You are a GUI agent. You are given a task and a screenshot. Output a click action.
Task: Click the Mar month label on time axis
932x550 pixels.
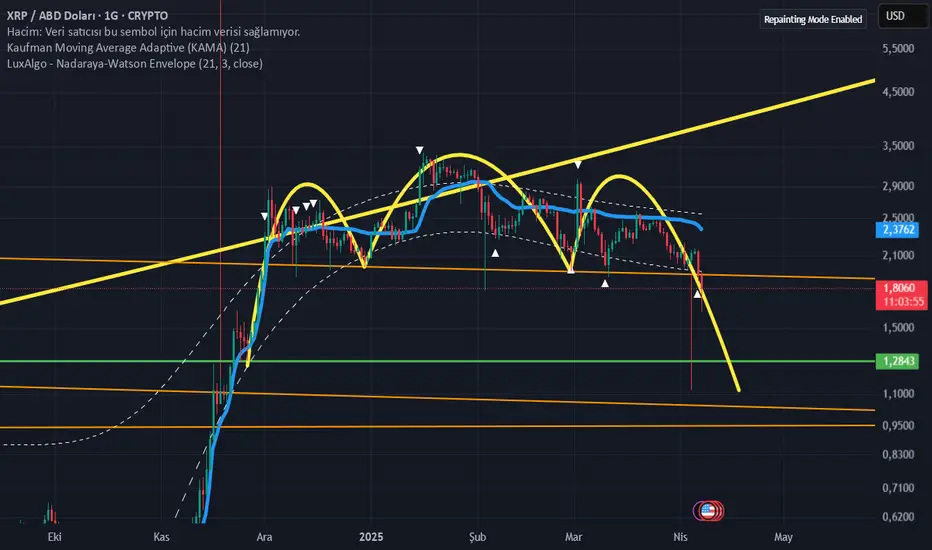(573, 537)
